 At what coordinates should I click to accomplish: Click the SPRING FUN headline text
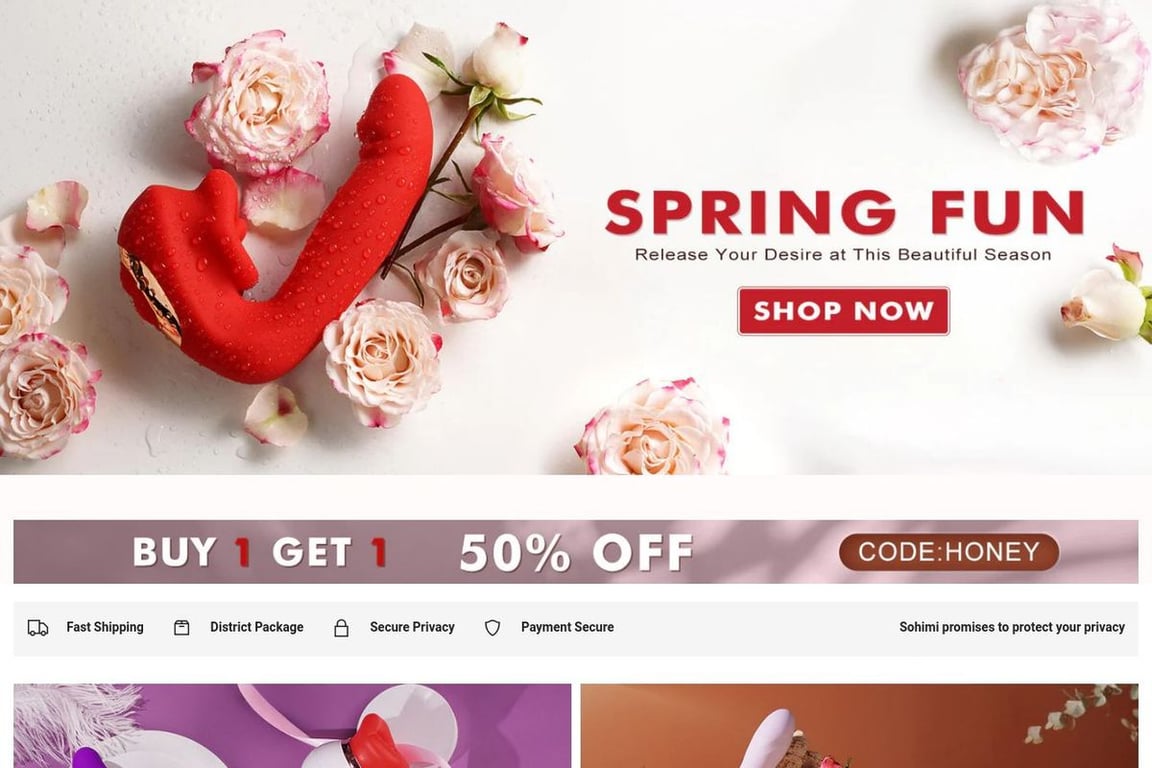click(845, 212)
